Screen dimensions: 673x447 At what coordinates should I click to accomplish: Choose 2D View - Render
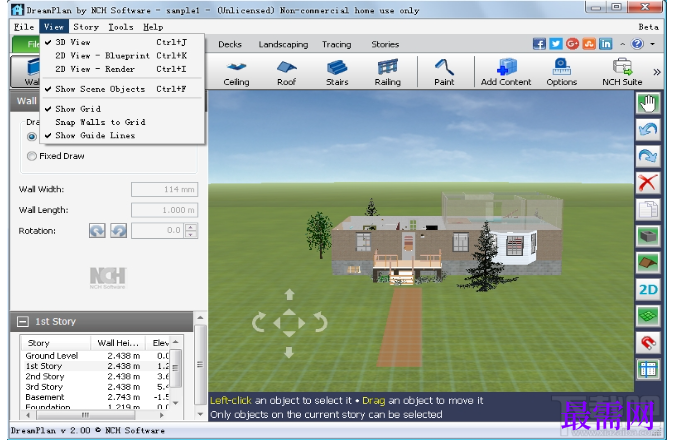point(122,69)
